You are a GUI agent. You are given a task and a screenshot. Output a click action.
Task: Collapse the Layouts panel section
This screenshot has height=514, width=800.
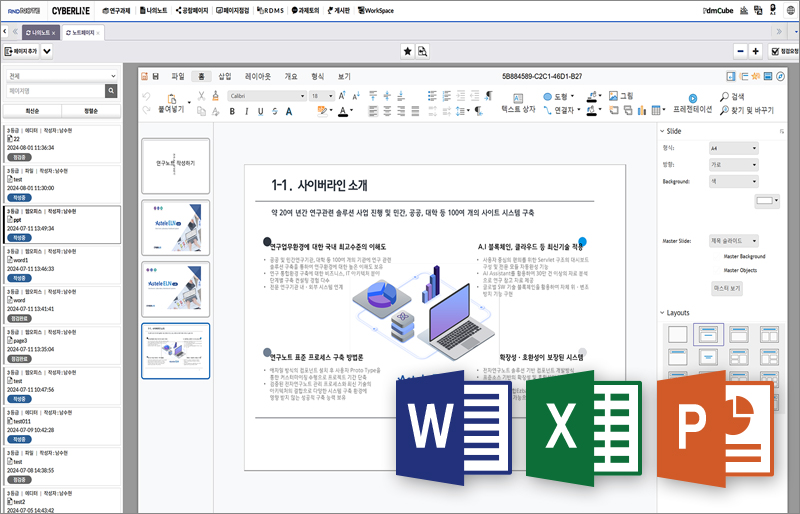[x=662, y=313]
